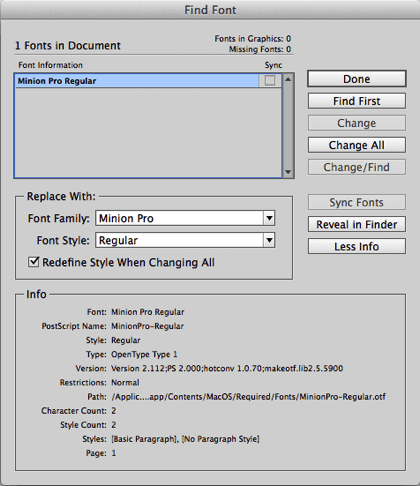This screenshot has height=486, width=420.
Task: Click the Version string in Info
Action: click(227, 368)
